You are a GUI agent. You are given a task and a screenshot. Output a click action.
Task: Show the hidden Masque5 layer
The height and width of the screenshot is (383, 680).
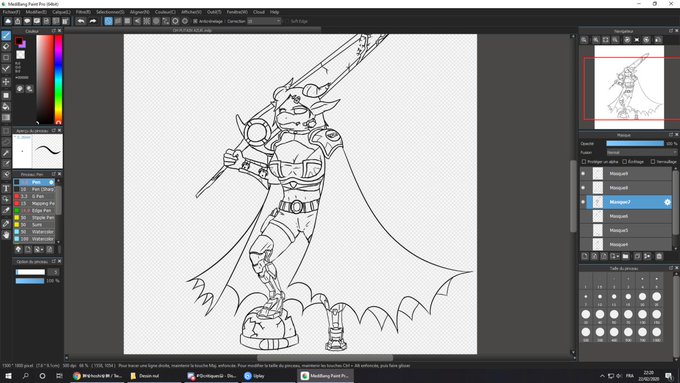(x=583, y=230)
